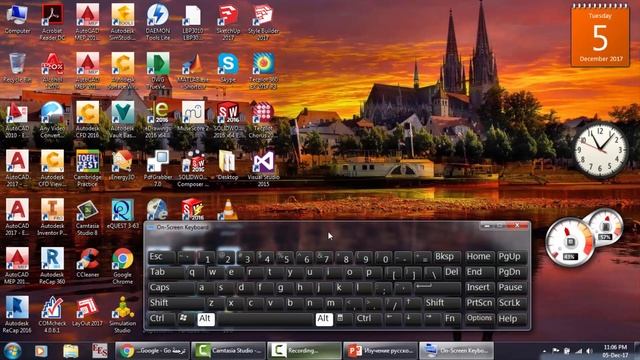Switch to Camtasia Studio taskbar window
The height and width of the screenshot is (360, 640).
pos(229,351)
